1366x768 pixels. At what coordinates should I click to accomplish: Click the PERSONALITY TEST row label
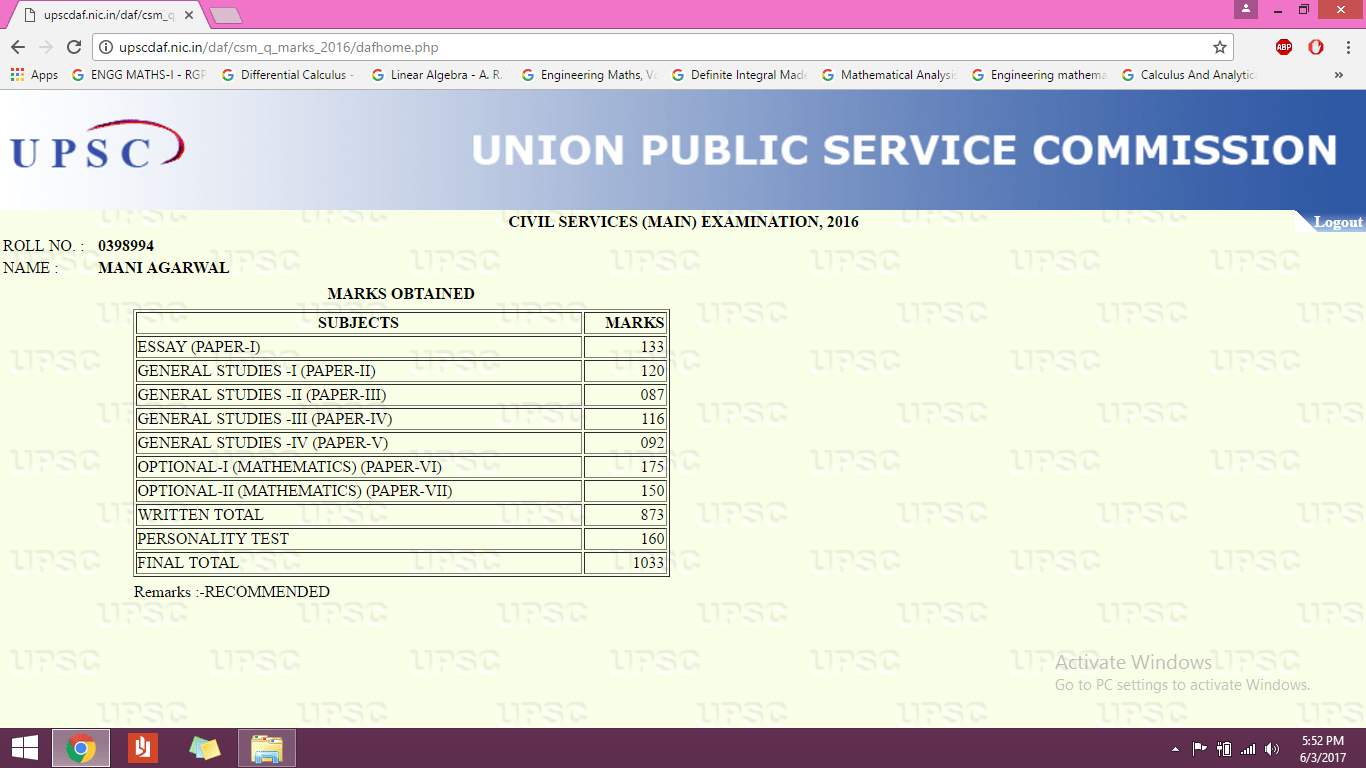point(213,539)
